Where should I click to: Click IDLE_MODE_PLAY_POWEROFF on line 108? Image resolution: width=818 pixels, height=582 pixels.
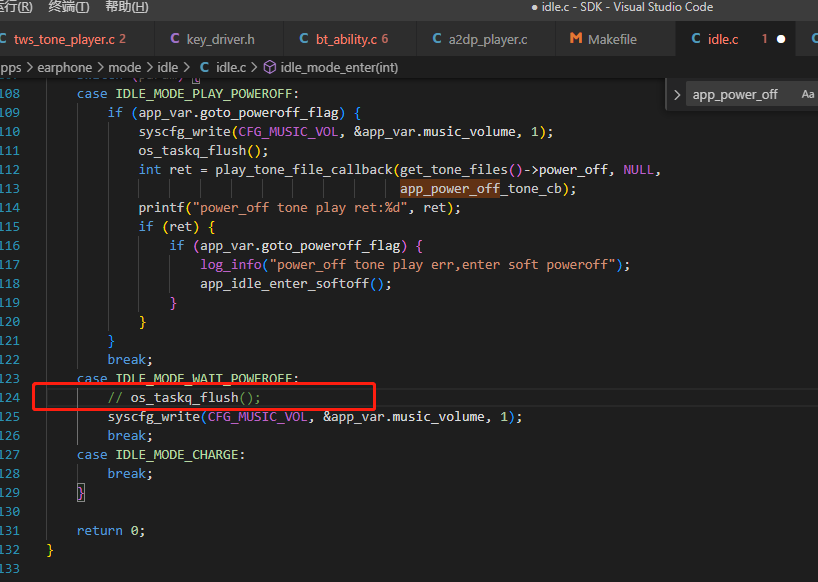[x=204, y=94]
